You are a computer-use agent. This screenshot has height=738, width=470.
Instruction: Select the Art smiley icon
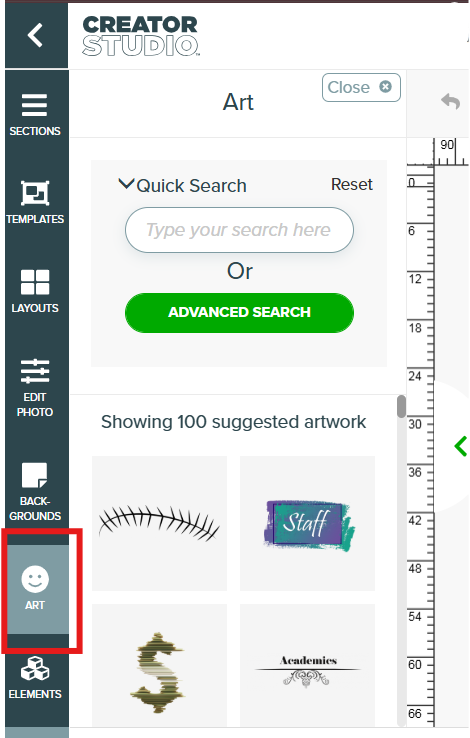click(x=35, y=579)
